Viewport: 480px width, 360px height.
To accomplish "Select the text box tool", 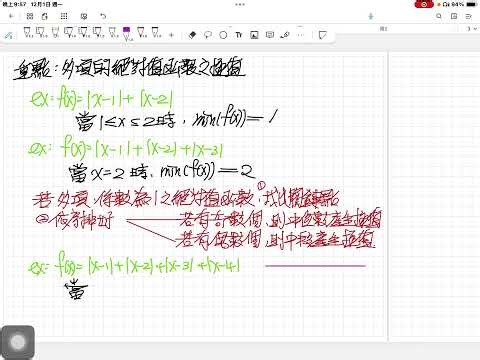I will click(x=270, y=35).
